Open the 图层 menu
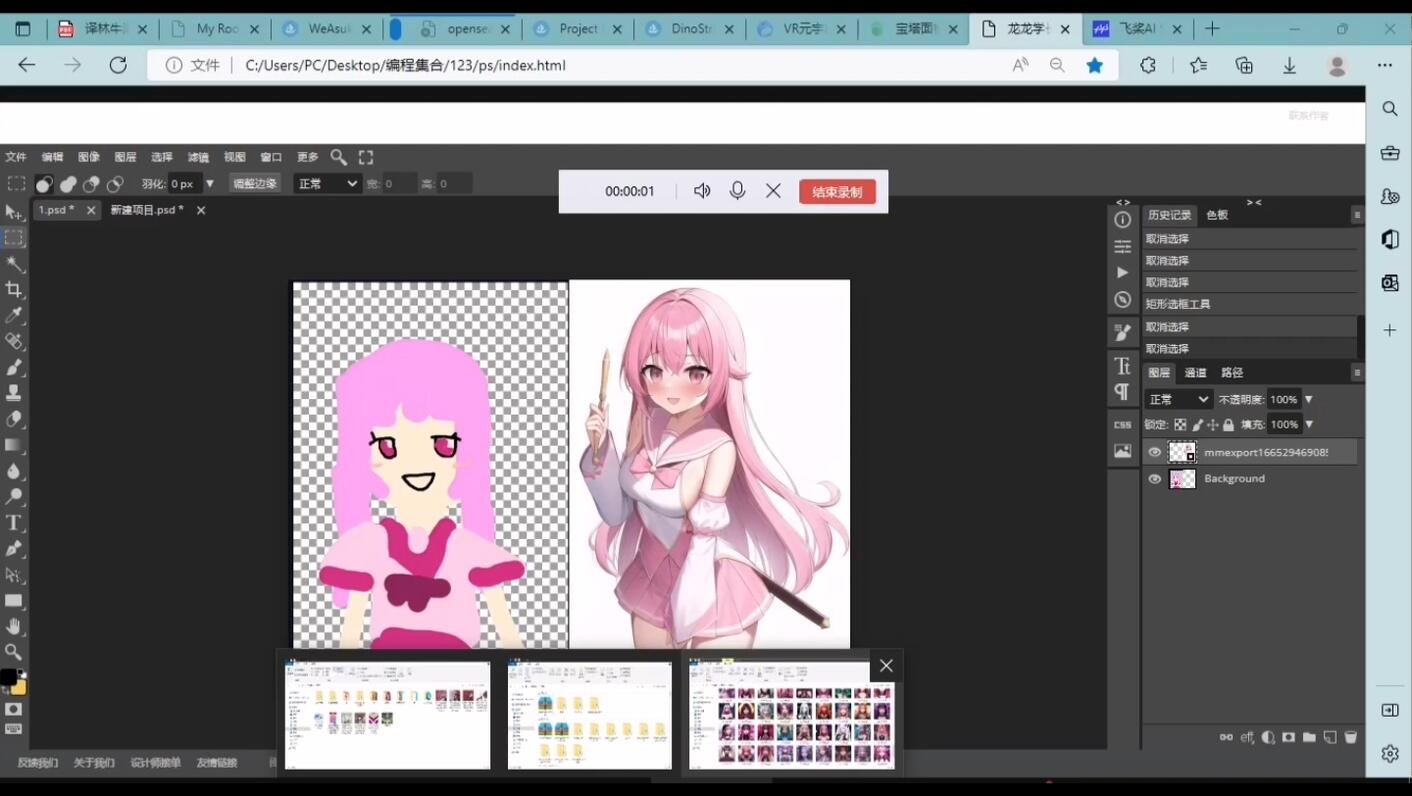The image size is (1412, 796). 125,157
